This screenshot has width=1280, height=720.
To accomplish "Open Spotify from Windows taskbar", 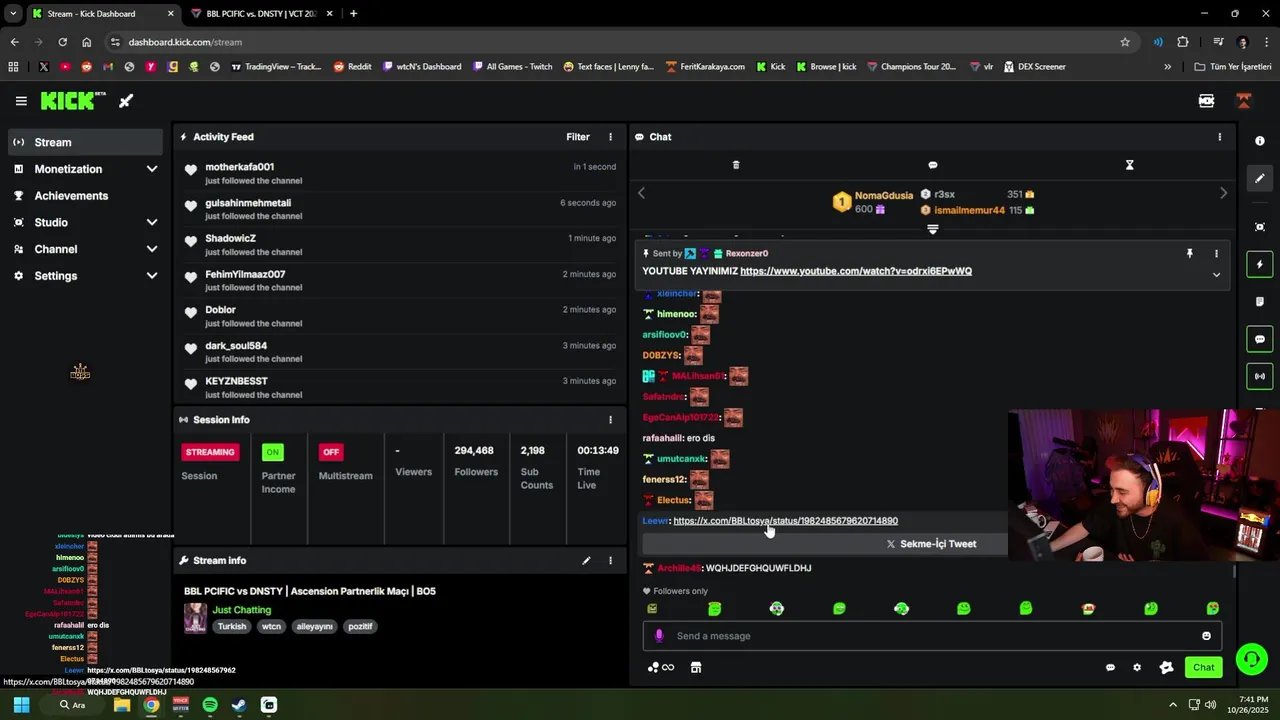I will [210, 705].
